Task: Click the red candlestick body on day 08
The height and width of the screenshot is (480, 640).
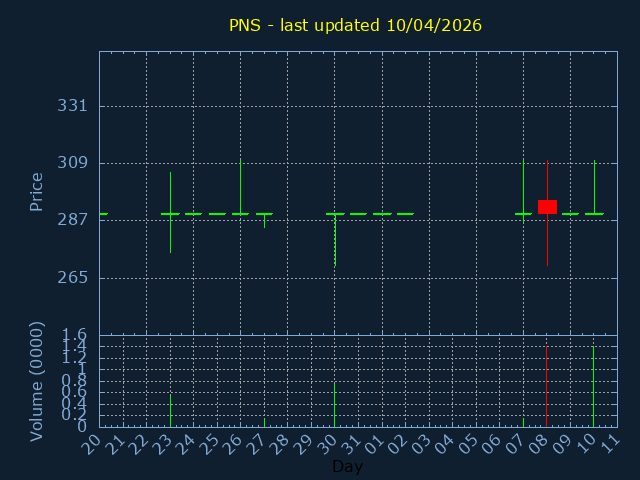Action: pyautogui.click(x=547, y=206)
